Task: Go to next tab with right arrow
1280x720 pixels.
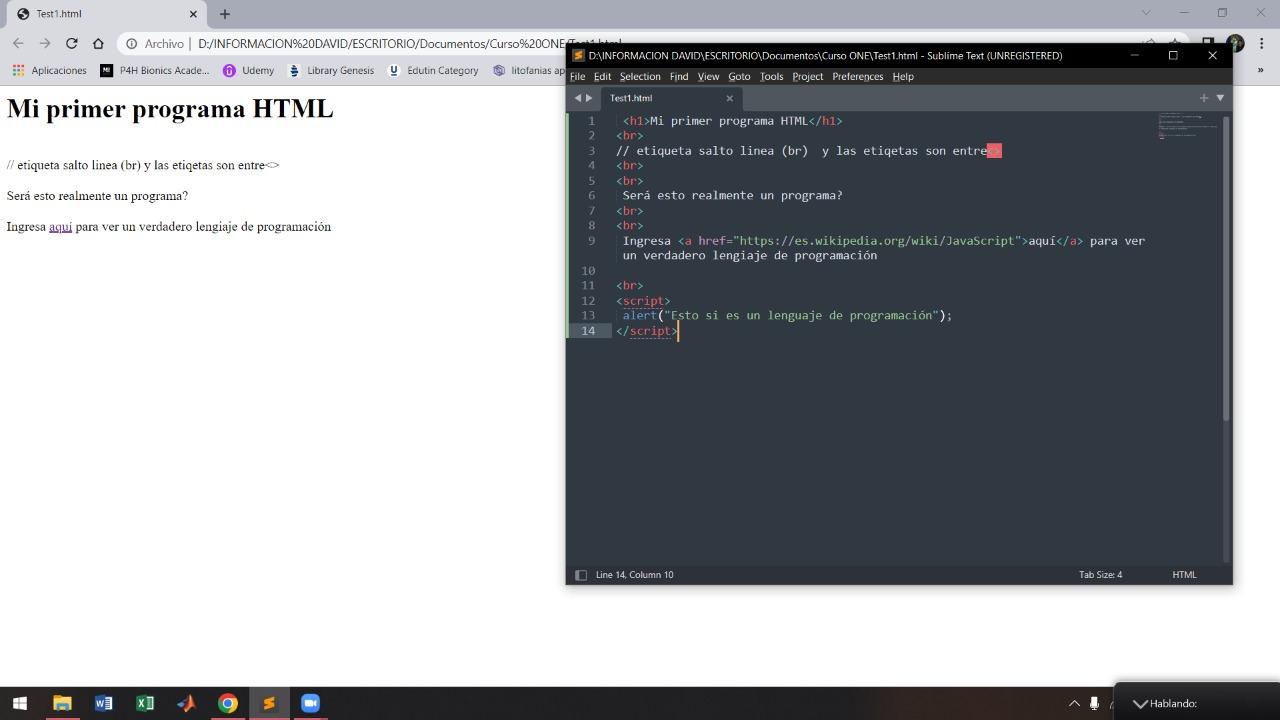Action: click(x=589, y=98)
